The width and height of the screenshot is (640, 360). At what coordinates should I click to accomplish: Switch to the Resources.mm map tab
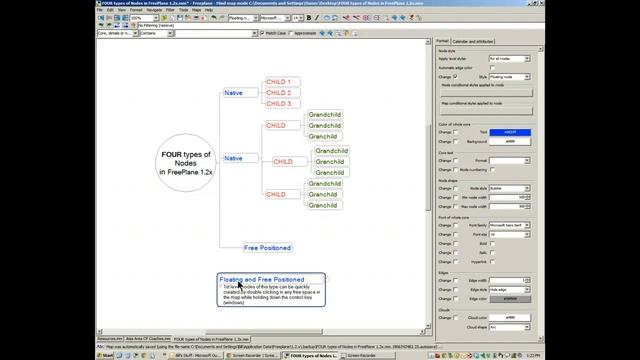(110, 339)
